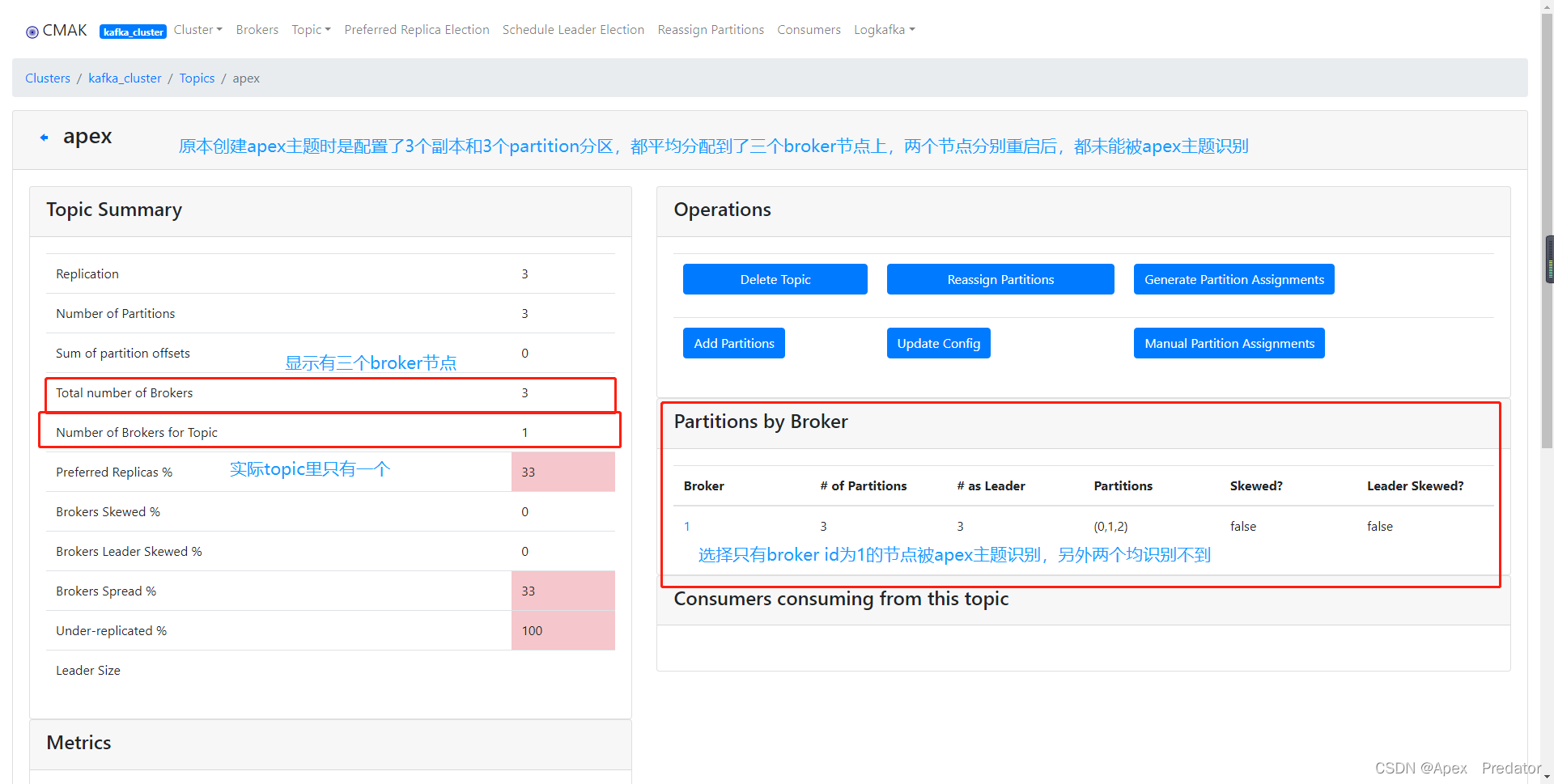
Task: Click the kafka_cluster breadcrumb link
Action: coord(125,78)
